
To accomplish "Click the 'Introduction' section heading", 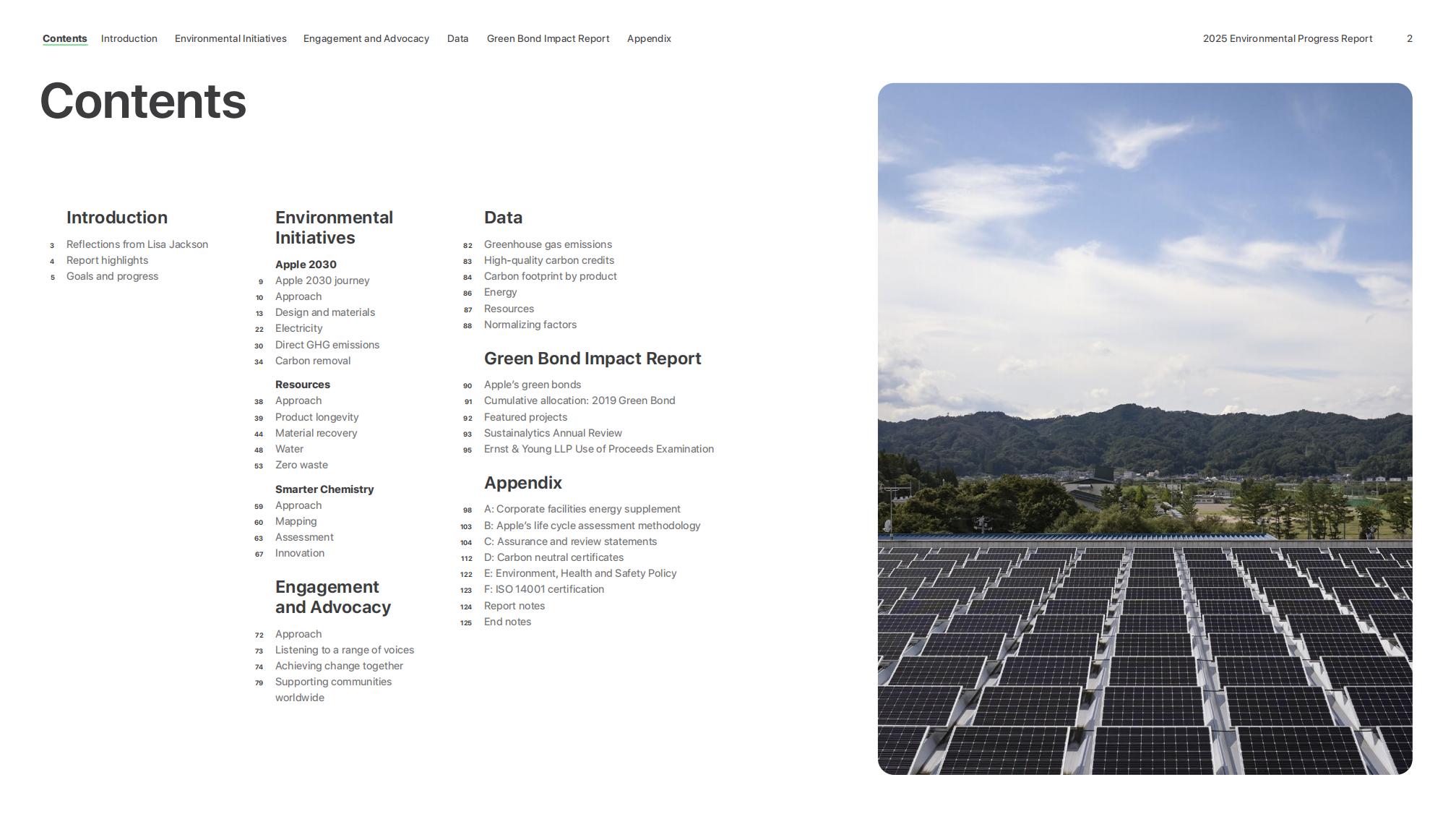I will (117, 218).
